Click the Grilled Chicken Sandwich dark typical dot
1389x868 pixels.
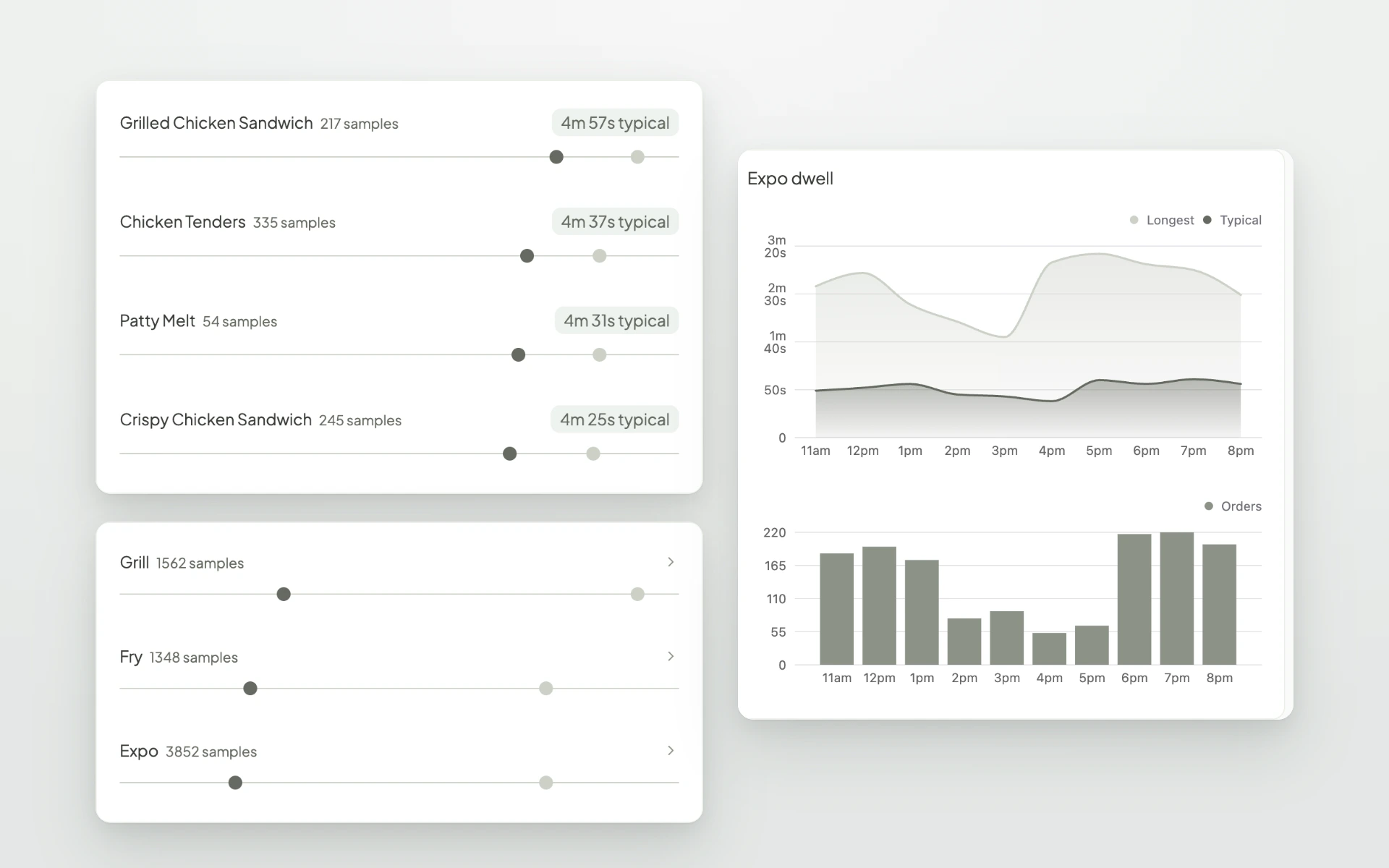pyautogui.click(x=556, y=157)
